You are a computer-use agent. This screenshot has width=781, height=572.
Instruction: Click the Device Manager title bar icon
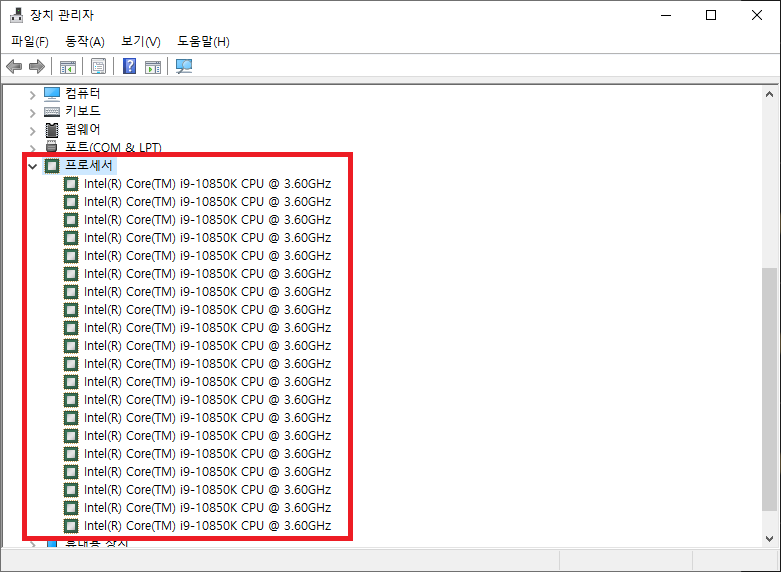click(16, 15)
